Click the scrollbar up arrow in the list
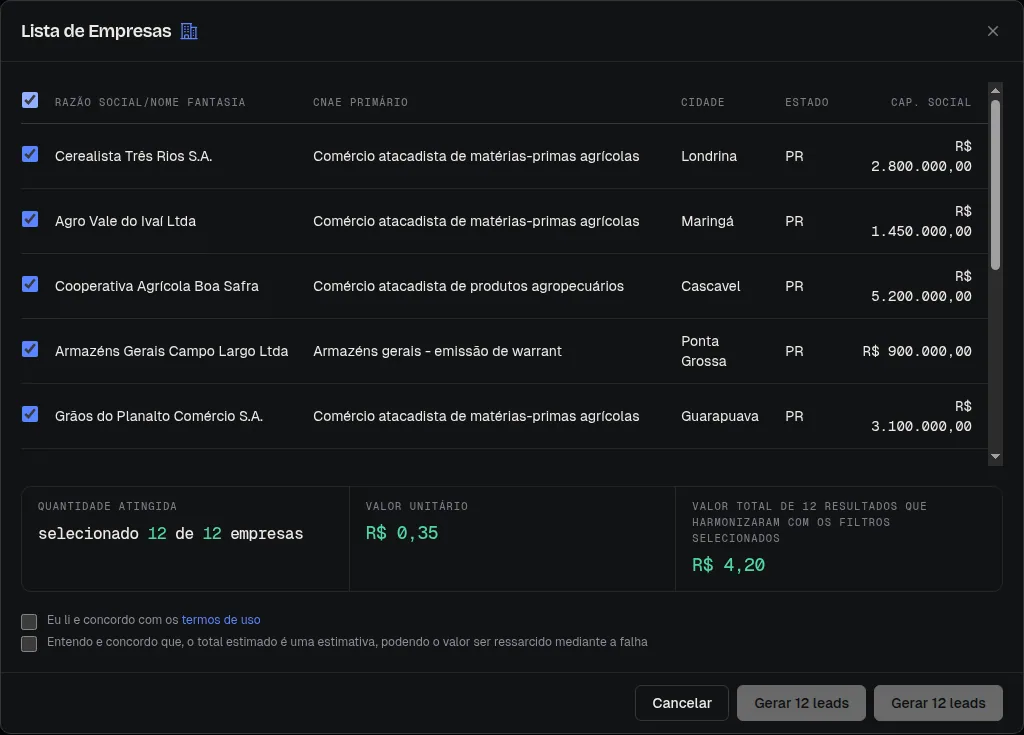 pyautogui.click(x=995, y=90)
